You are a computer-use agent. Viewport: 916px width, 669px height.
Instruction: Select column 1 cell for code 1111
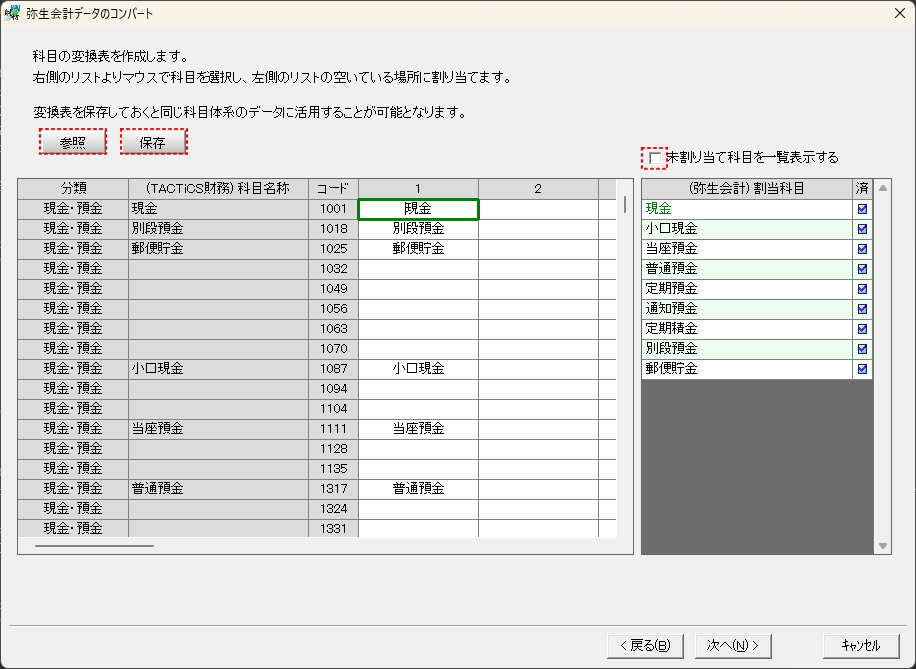(418, 429)
